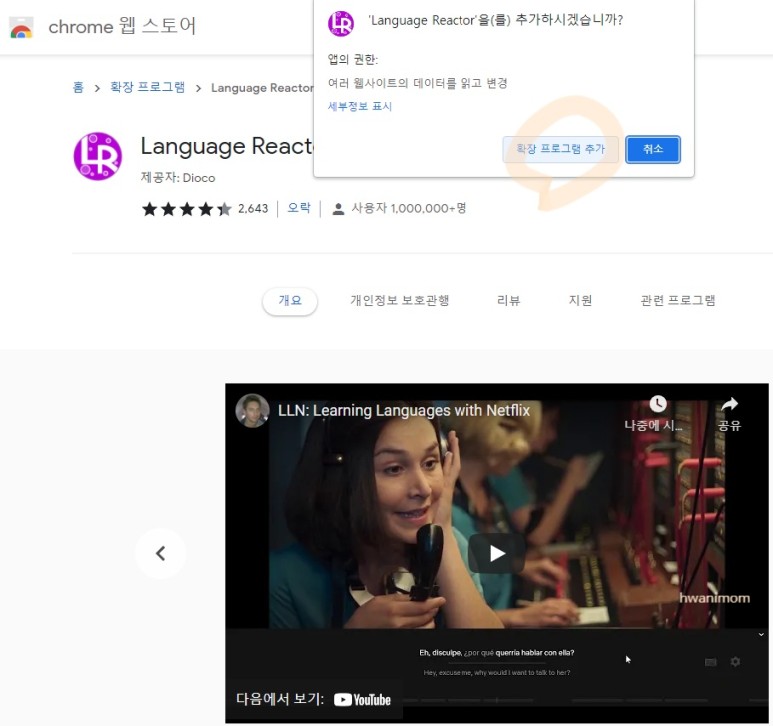Go to the previous screenshot with the left arrow
Viewport: 773px width, 726px height.
[x=161, y=553]
